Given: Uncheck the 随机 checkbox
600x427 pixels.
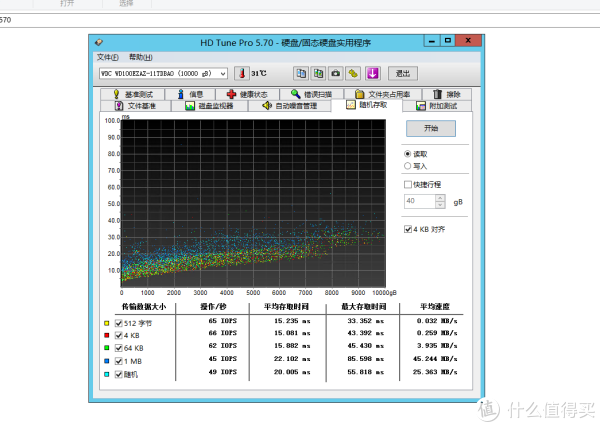Looking at the screenshot, I should 119,374.
